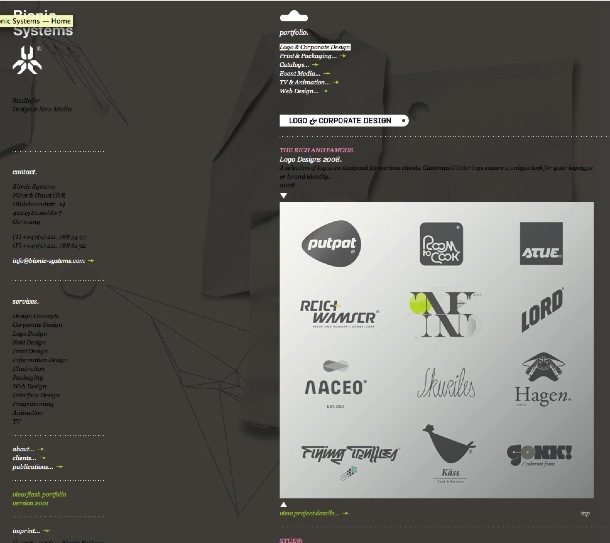Open the view flash portfolio link

click(x=40, y=494)
